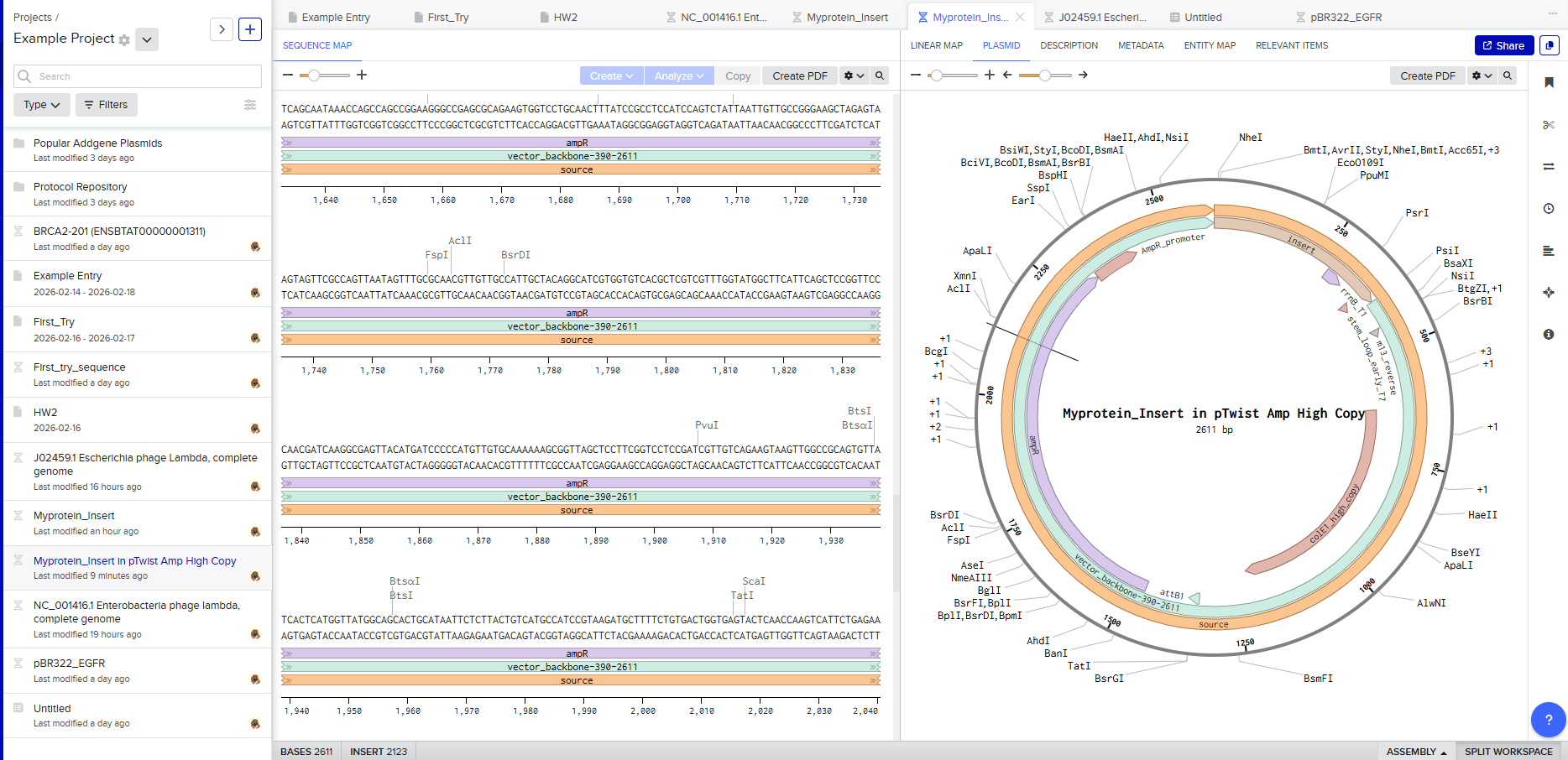Click the plus icon to create a new item

tap(250, 29)
